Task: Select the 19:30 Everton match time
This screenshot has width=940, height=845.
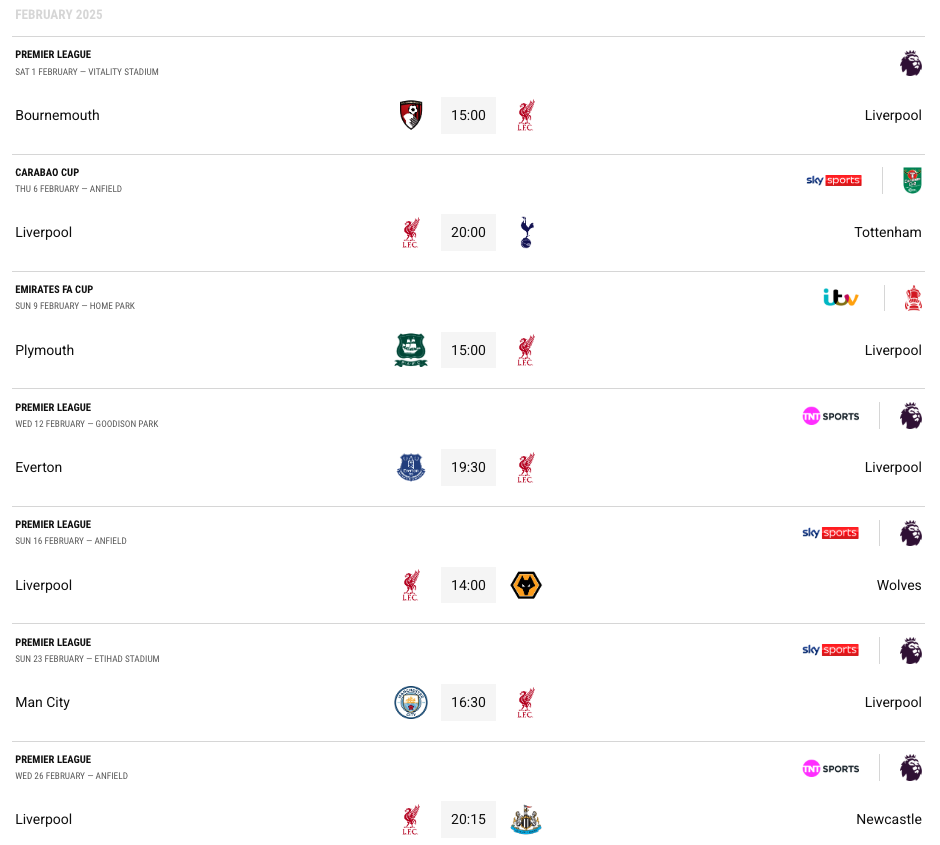Action: [468, 467]
